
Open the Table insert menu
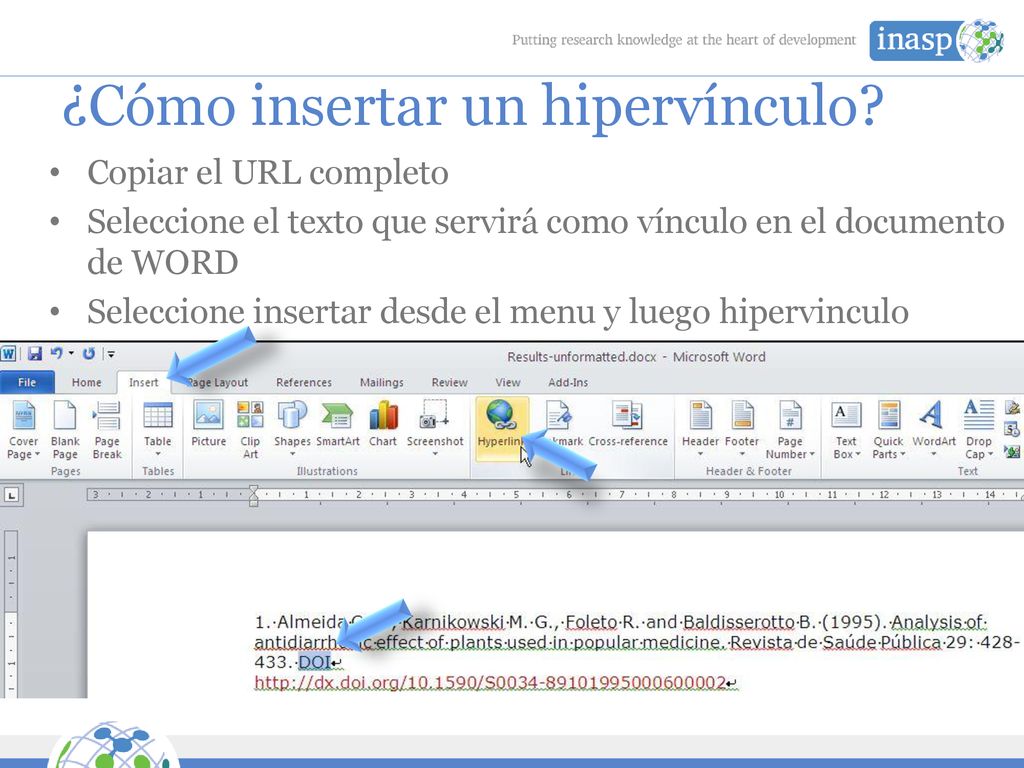[157, 429]
